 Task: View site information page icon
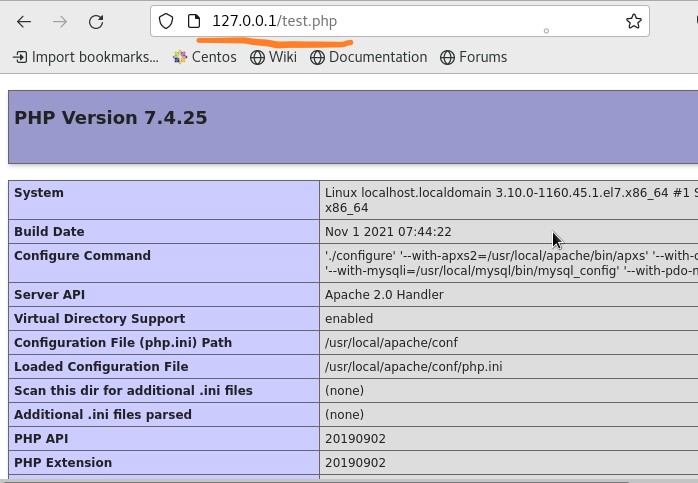194,21
